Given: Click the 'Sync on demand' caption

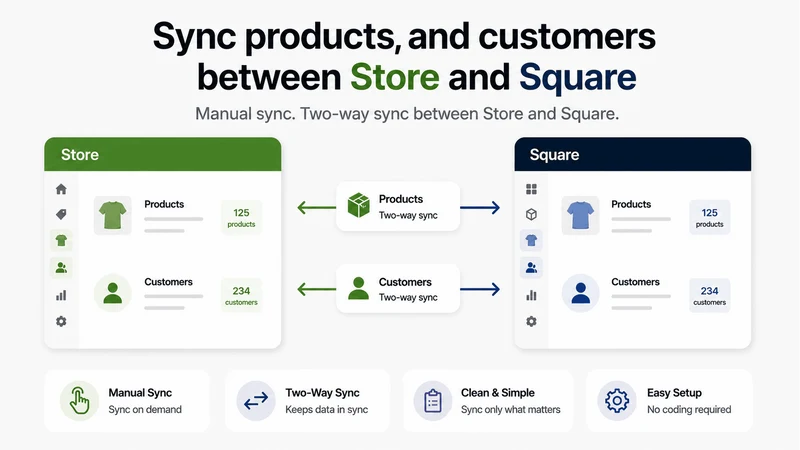Looking at the screenshot, I should click(145, 409).
